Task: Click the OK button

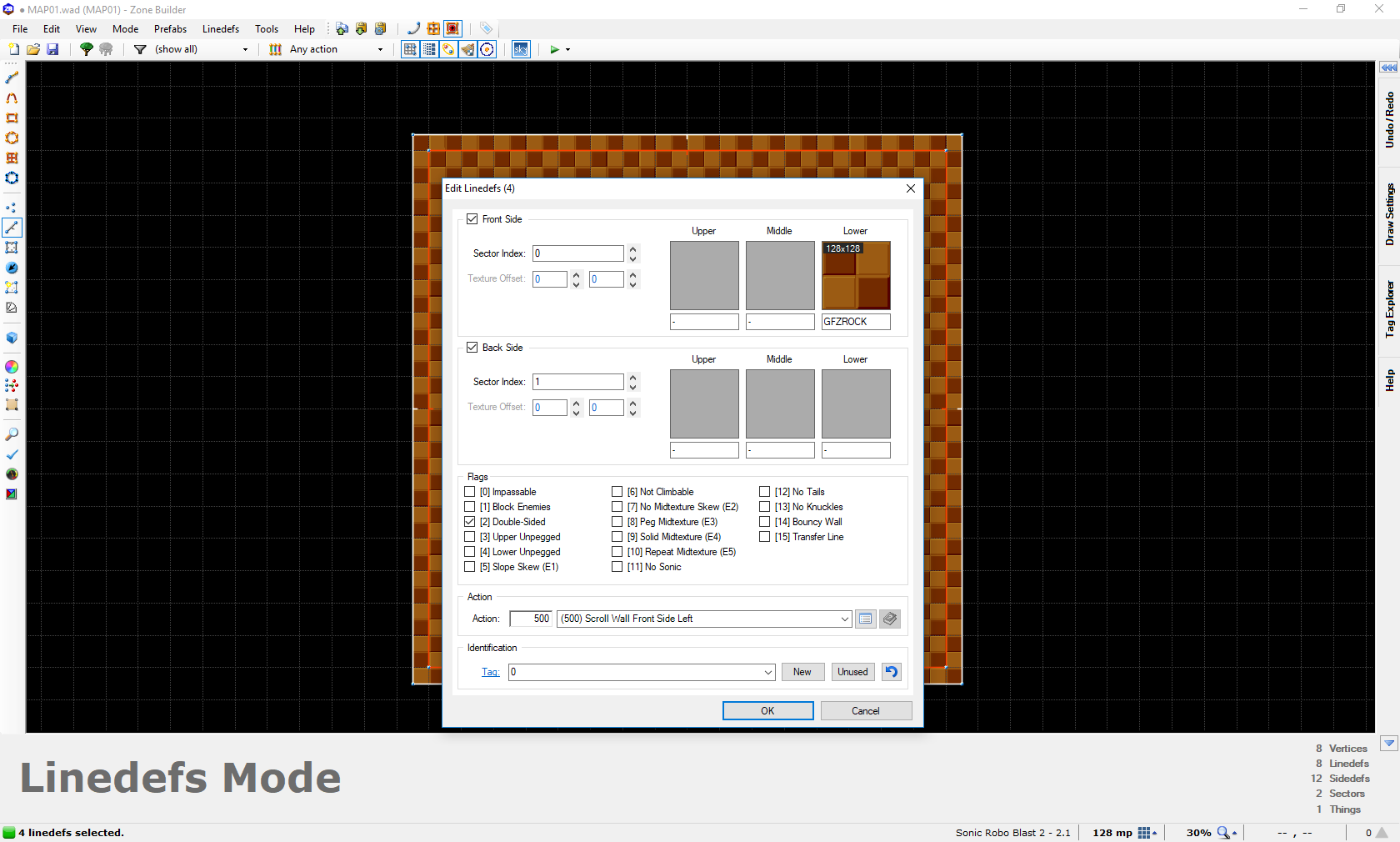Action: (x=767, y=711)
